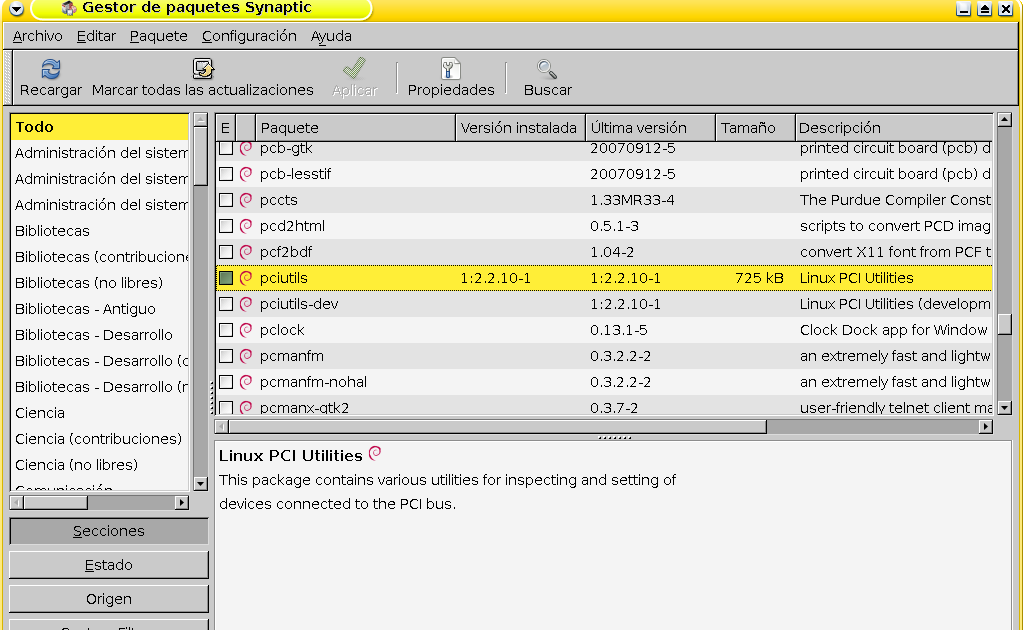Click package list horizontal scroll left arrow
The width and height of the screenshot is (1023, 630).
pyautogui.click(x=222, y=427)
